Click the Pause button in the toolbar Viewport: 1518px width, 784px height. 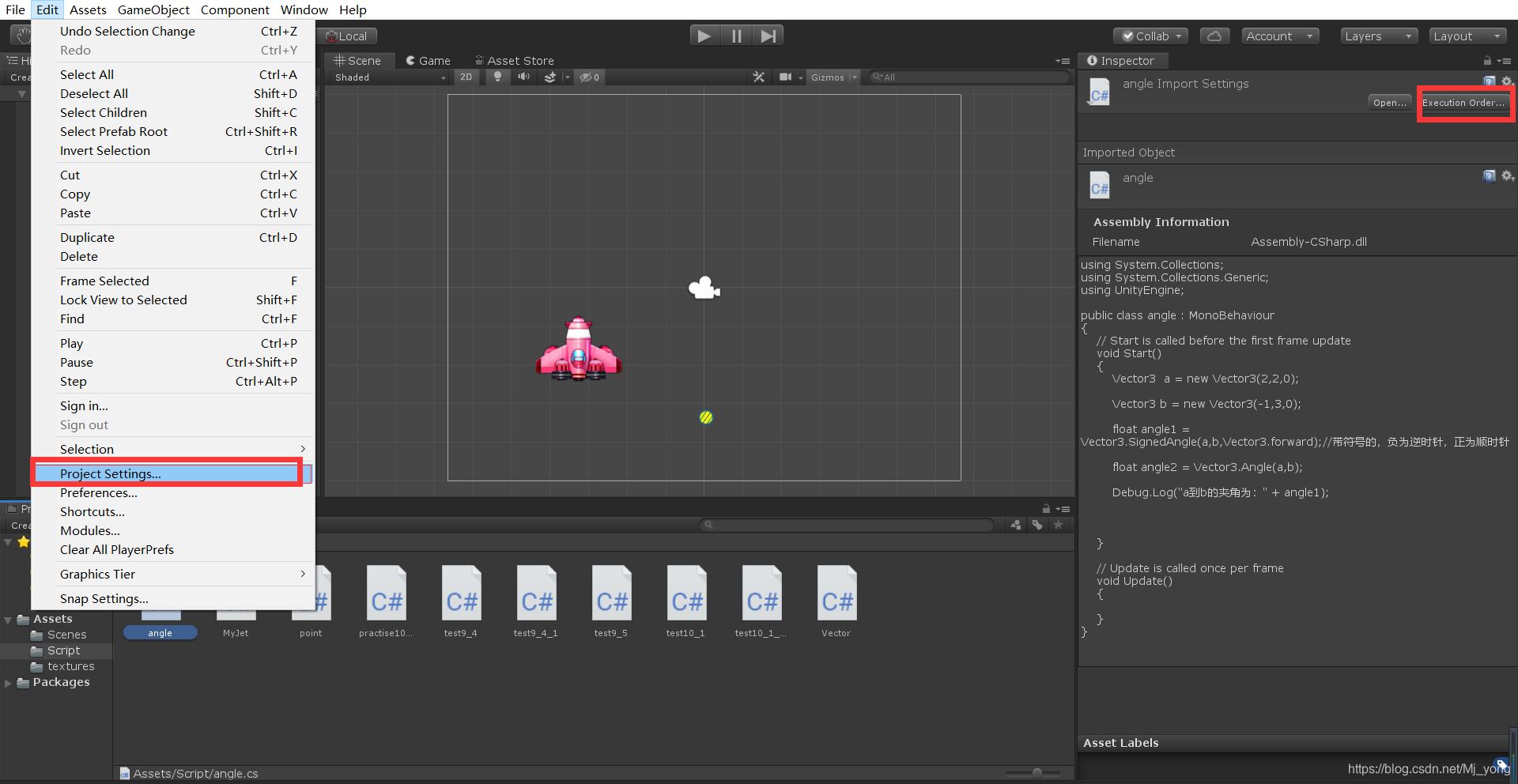coord(736,36)
